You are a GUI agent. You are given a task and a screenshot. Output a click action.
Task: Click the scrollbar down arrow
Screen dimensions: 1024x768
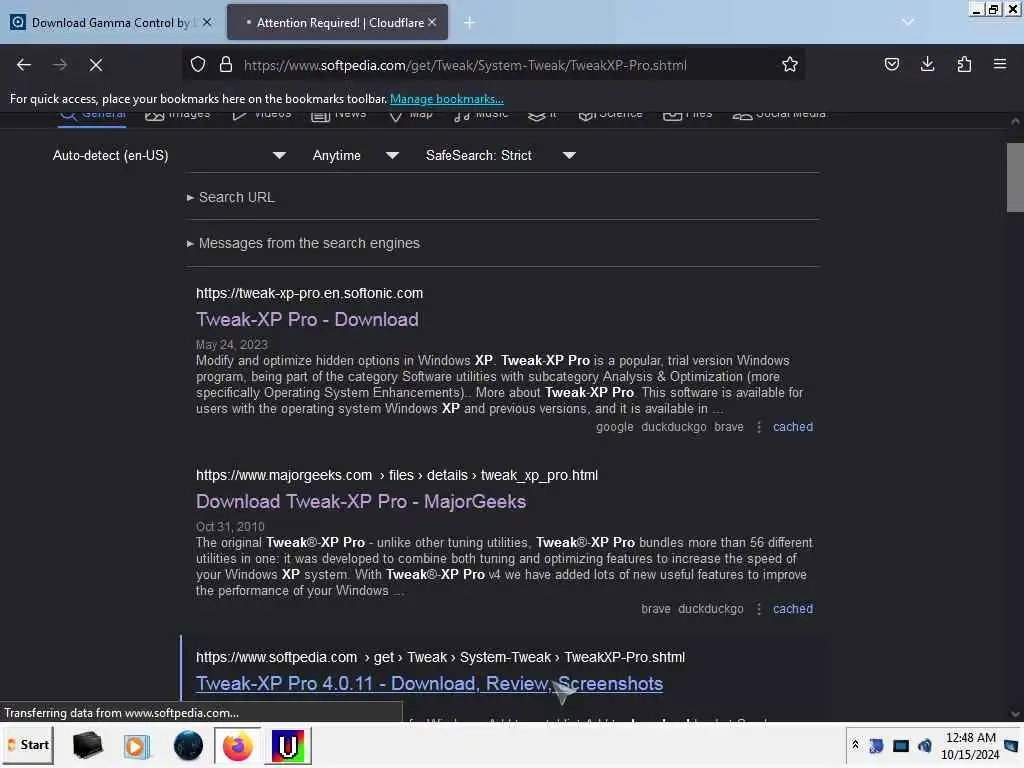tap(1015, 714)
